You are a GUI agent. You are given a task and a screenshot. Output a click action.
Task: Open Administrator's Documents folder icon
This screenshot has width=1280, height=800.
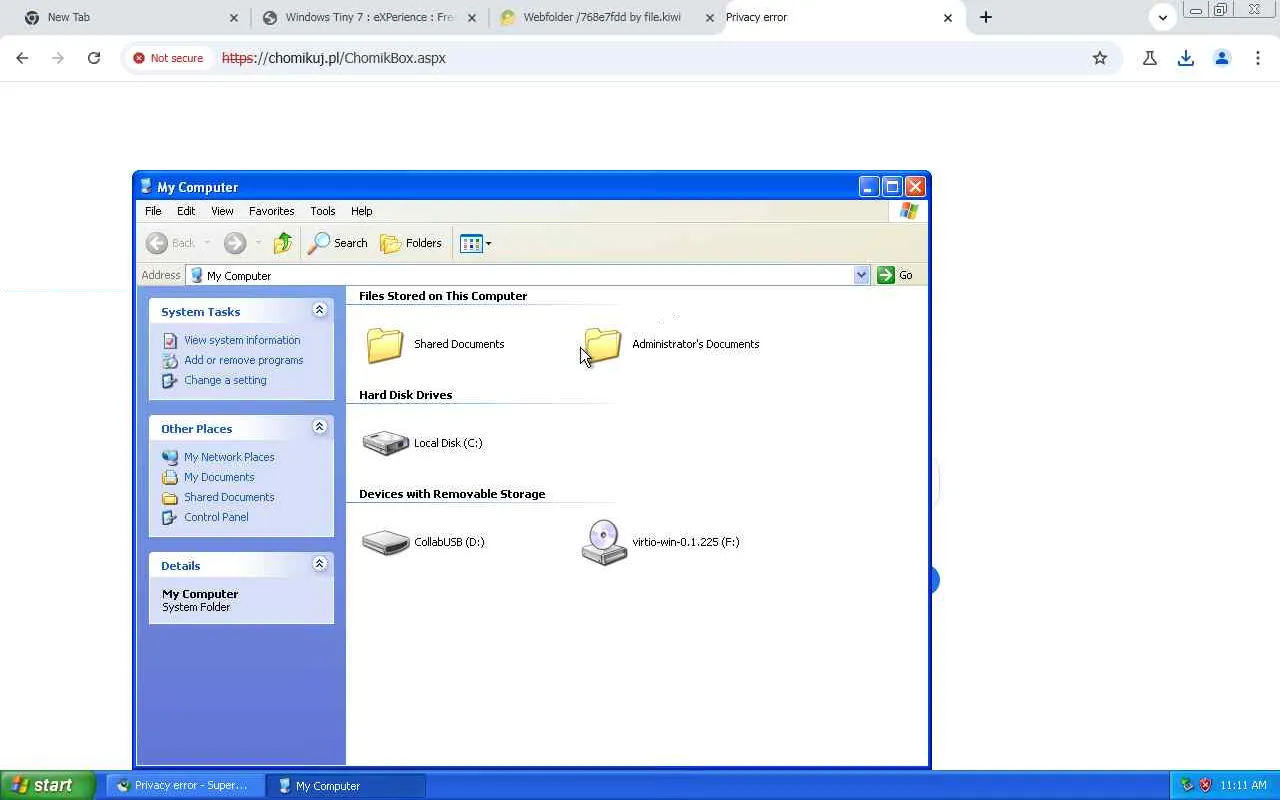[603, 345]
